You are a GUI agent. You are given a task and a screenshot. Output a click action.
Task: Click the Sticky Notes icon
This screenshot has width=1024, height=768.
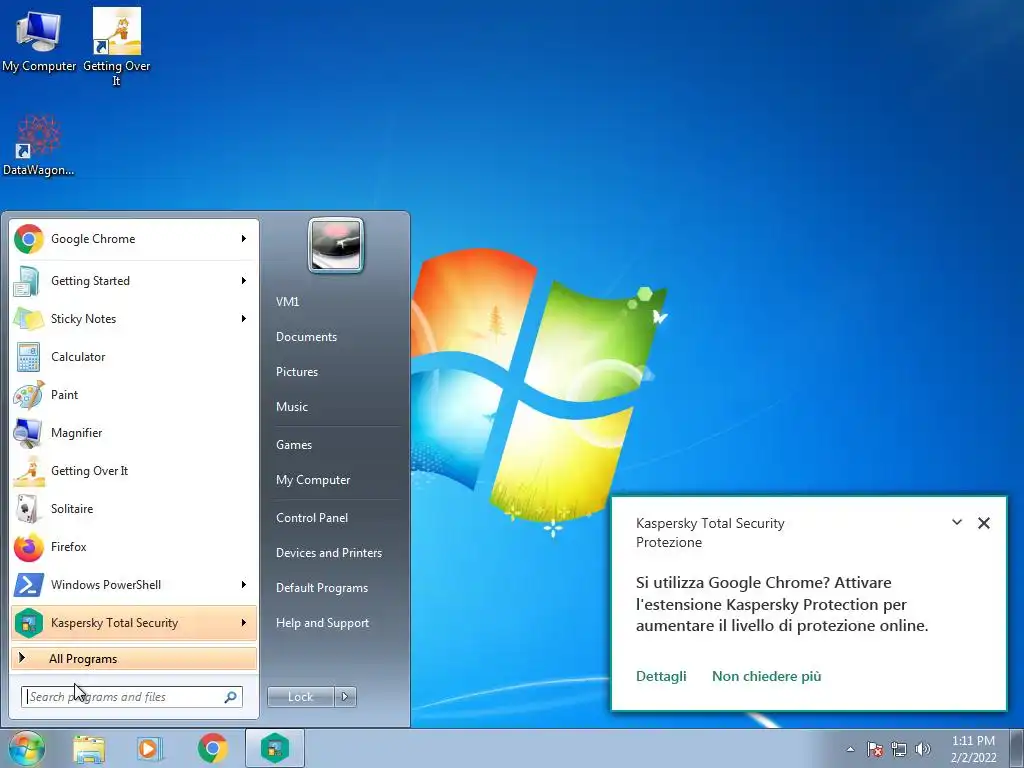(29, 319)
